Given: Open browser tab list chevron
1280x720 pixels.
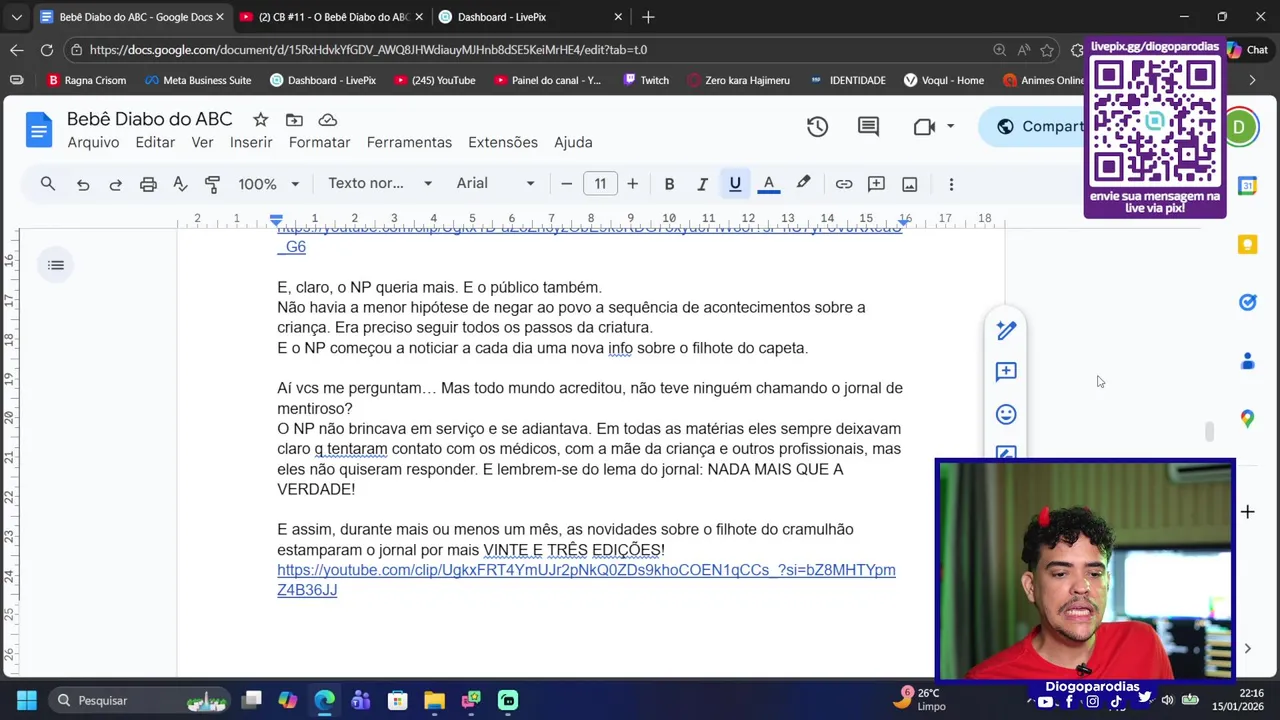Looking at the screenshot, I should tap(16, 17).
